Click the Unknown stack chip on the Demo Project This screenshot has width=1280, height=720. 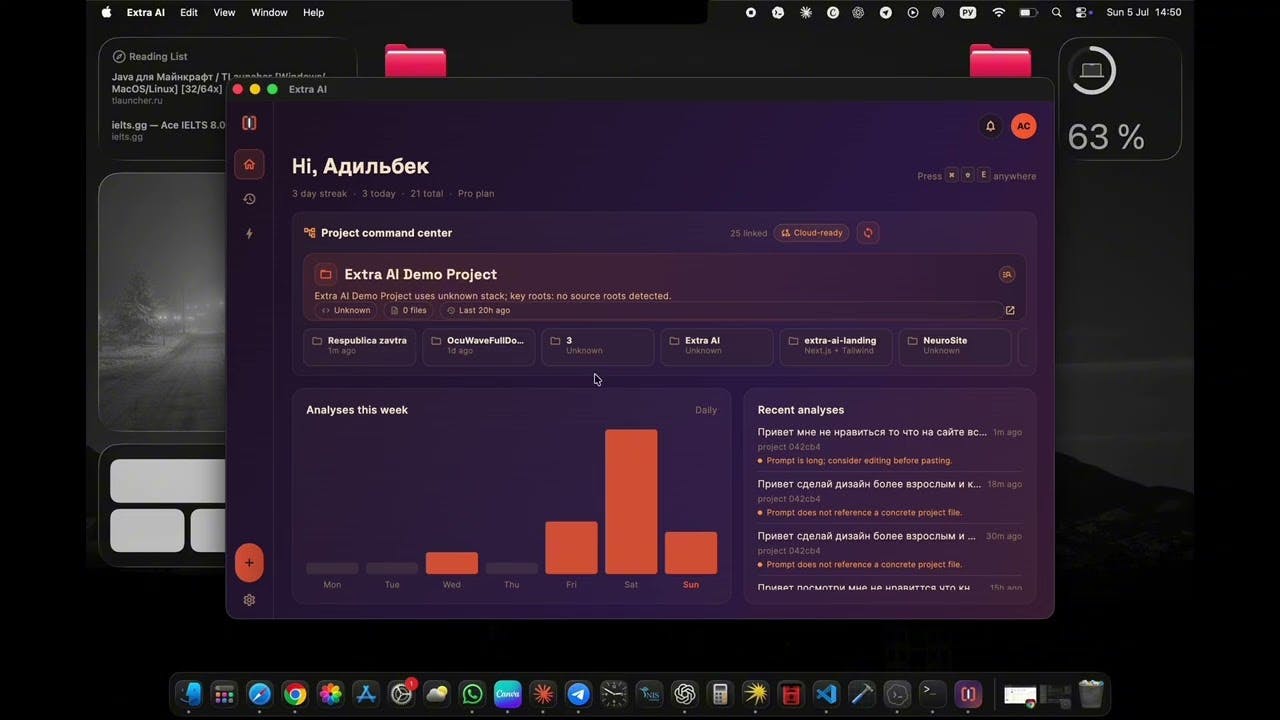tap(346, 310)
